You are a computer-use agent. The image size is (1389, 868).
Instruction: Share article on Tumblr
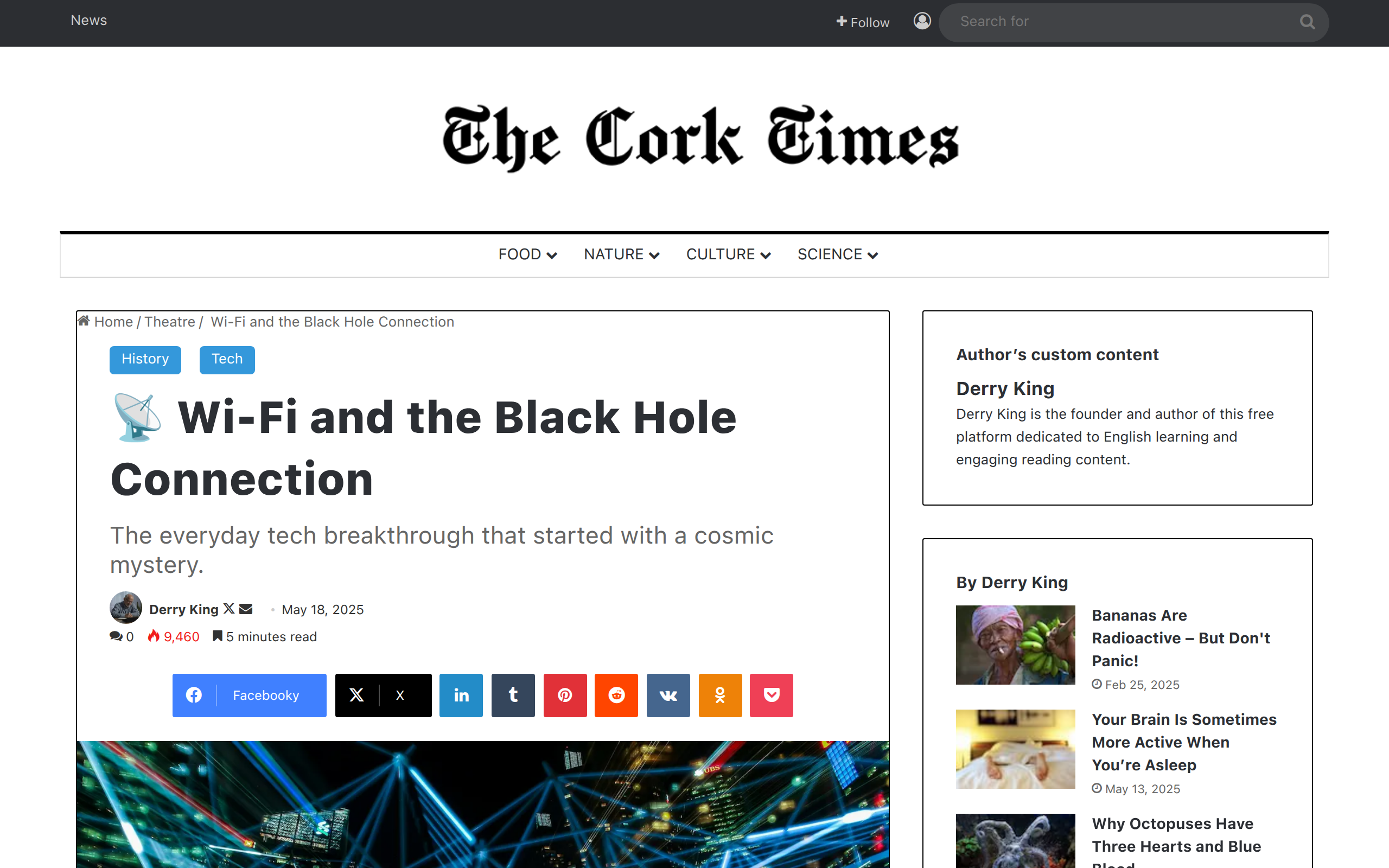click(x=513, y=695)
